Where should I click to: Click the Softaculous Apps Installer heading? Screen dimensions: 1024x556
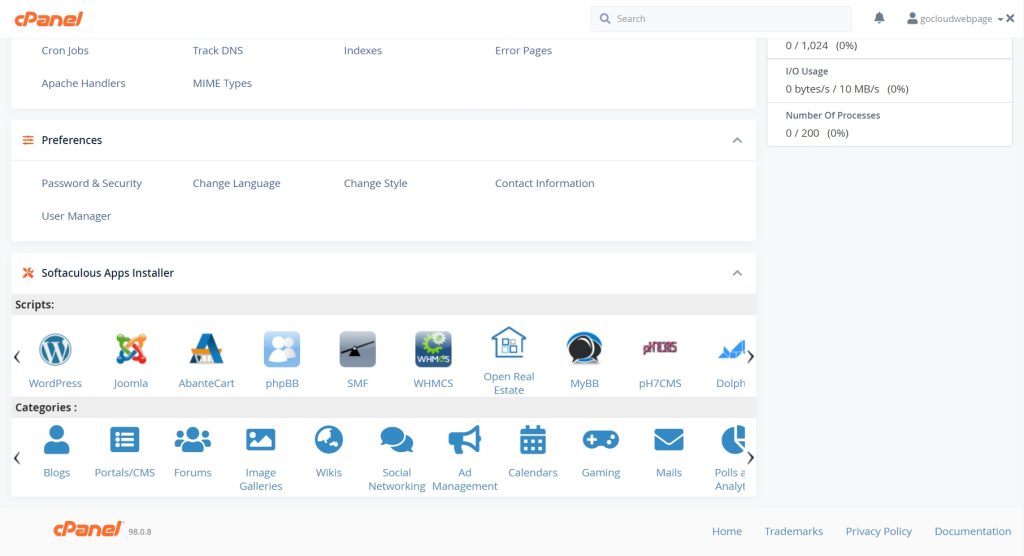[108, 273]
